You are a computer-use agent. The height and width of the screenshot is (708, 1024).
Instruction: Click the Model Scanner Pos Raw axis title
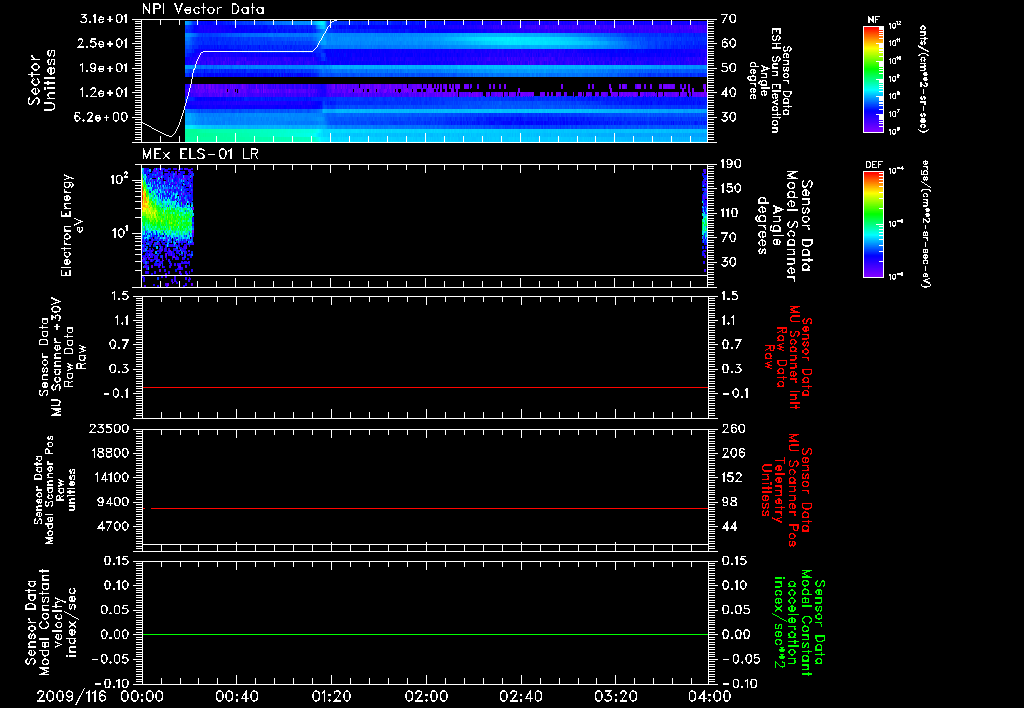tap(55, 490)
